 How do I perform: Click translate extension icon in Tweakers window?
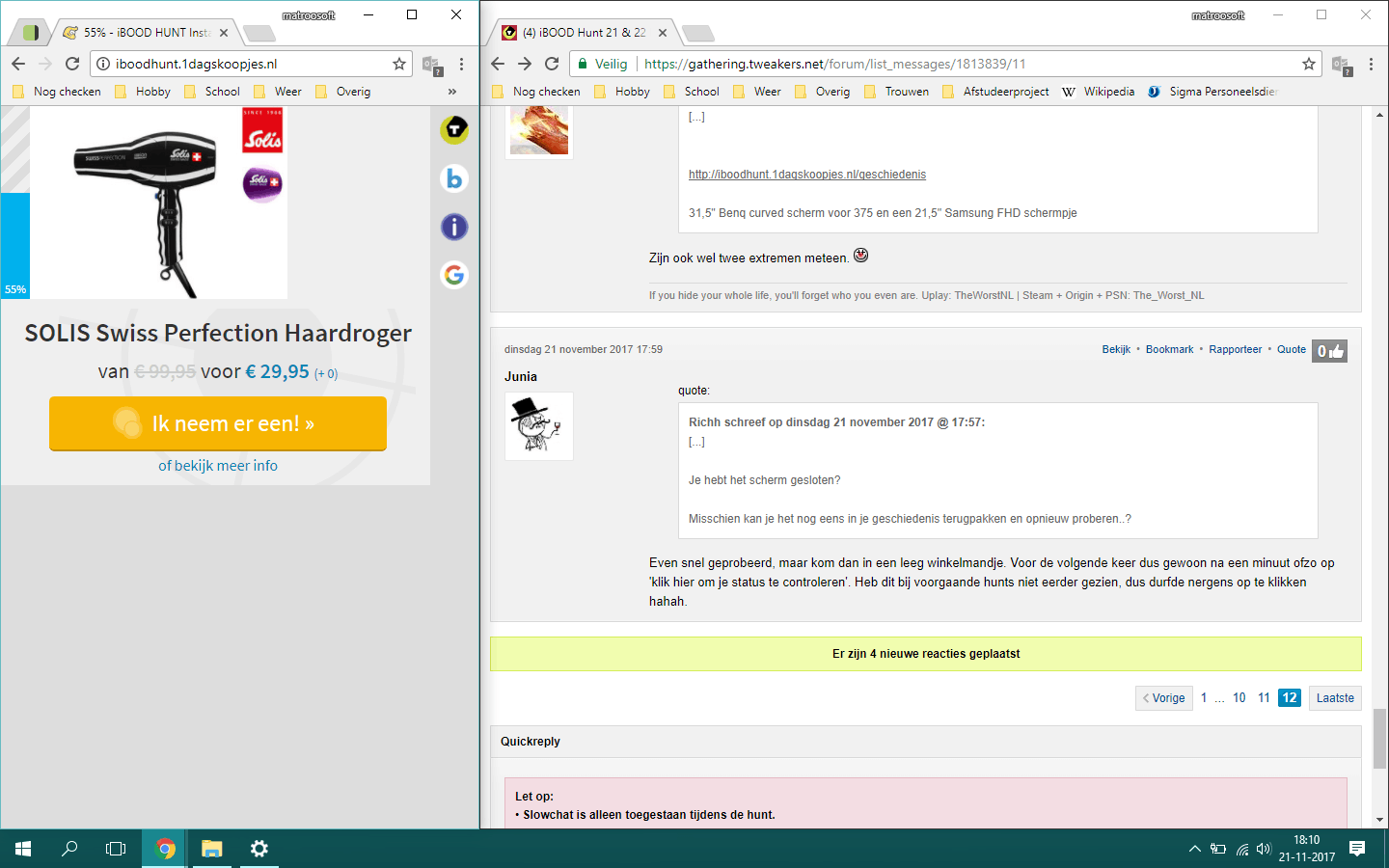(x=1342, y=65)
